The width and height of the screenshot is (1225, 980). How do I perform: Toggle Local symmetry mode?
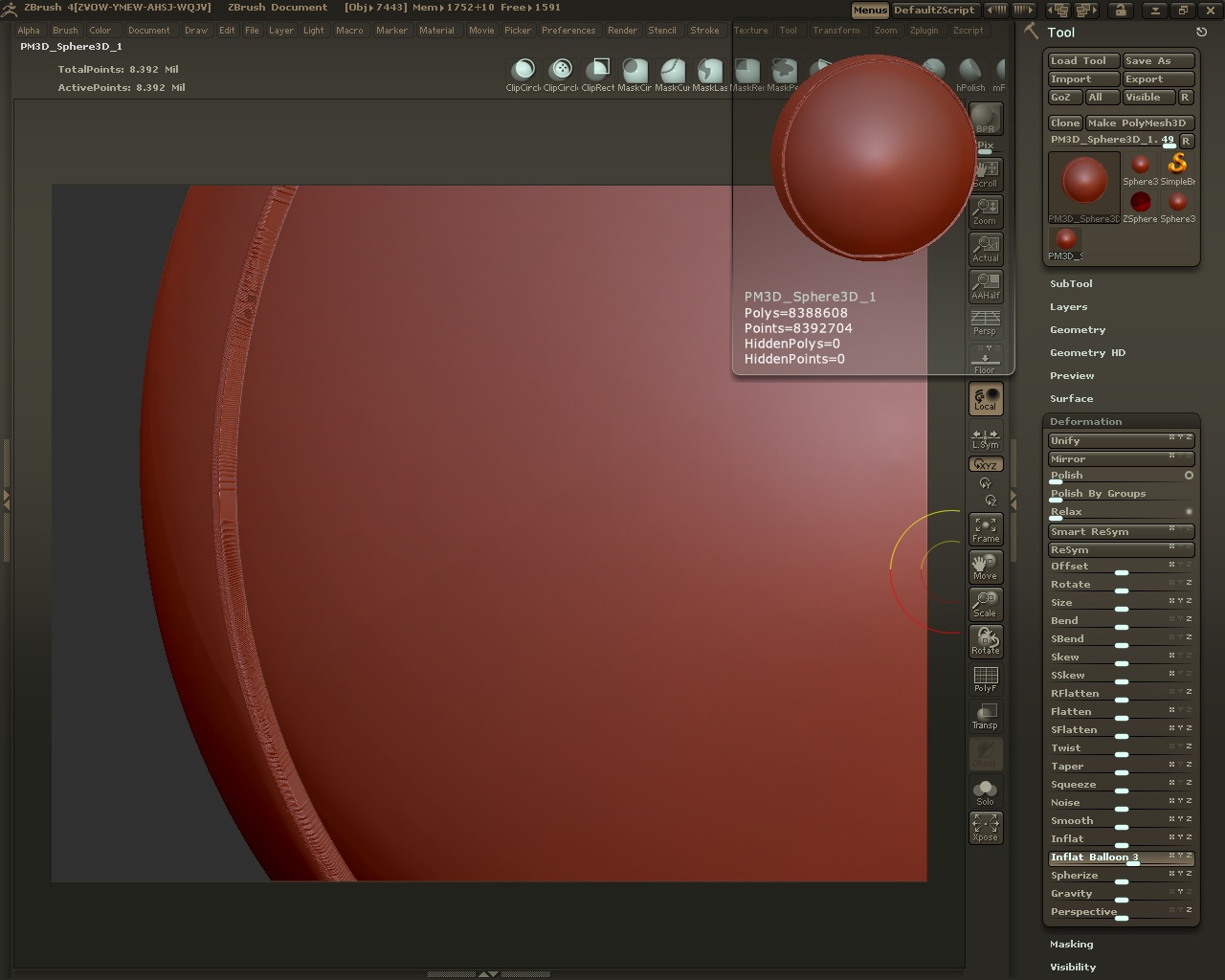(x=985, y=398)
